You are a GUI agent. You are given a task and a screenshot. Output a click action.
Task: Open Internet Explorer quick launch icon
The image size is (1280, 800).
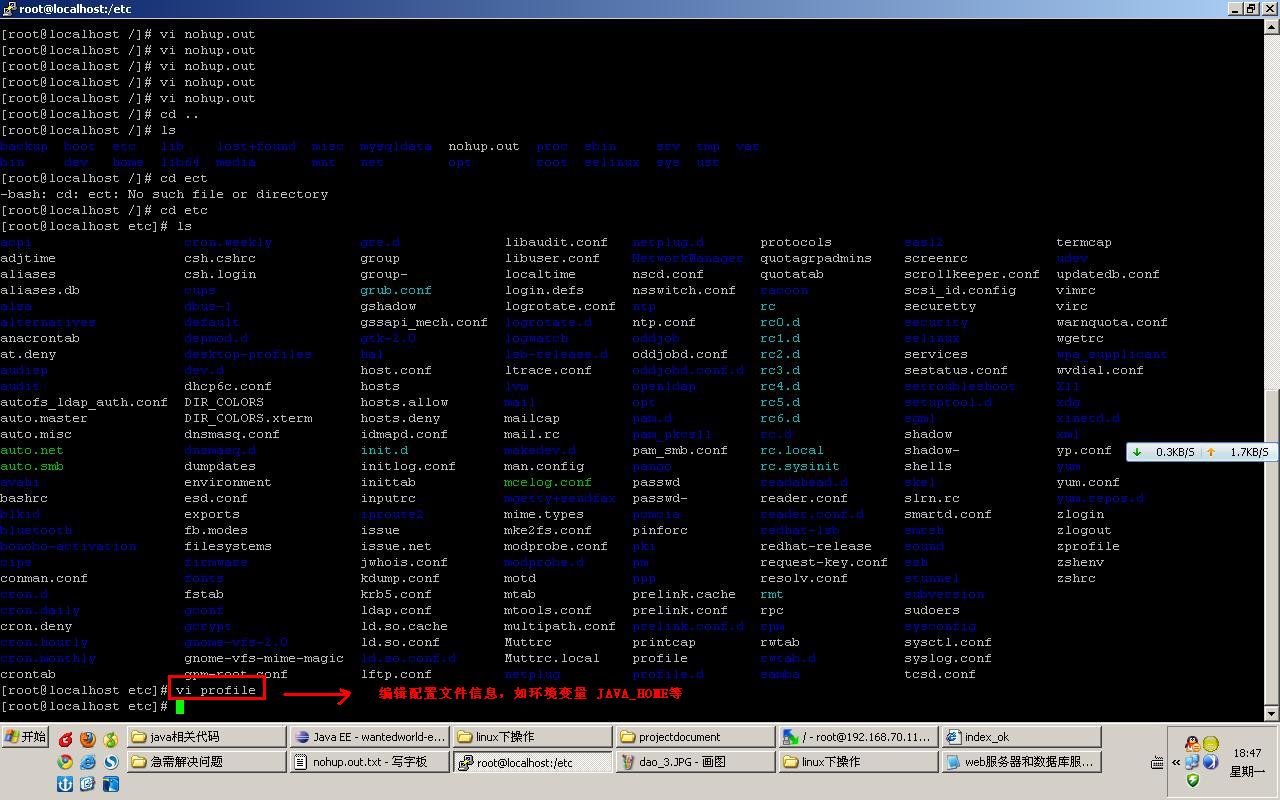coord(88,762)
